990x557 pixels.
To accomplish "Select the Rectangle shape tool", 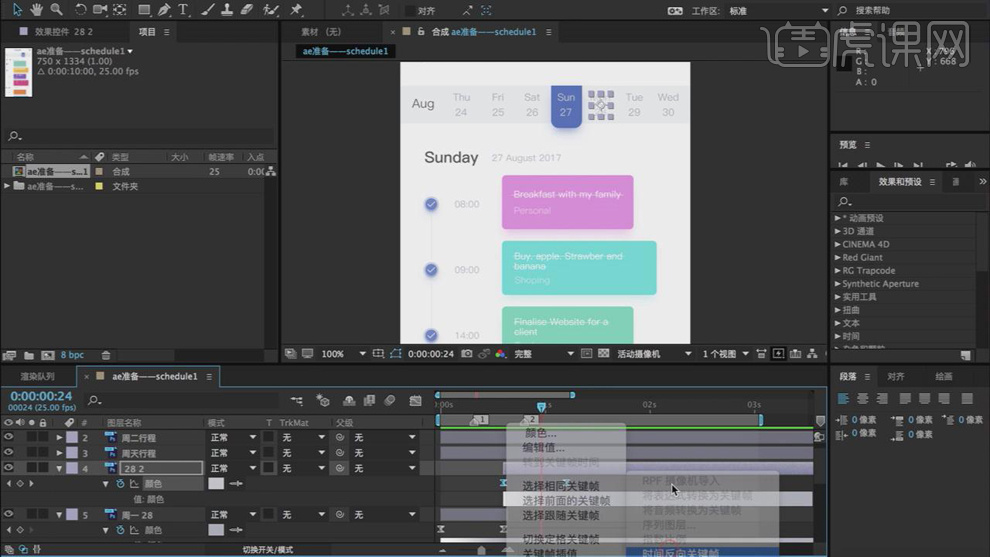I will [144, 9].
